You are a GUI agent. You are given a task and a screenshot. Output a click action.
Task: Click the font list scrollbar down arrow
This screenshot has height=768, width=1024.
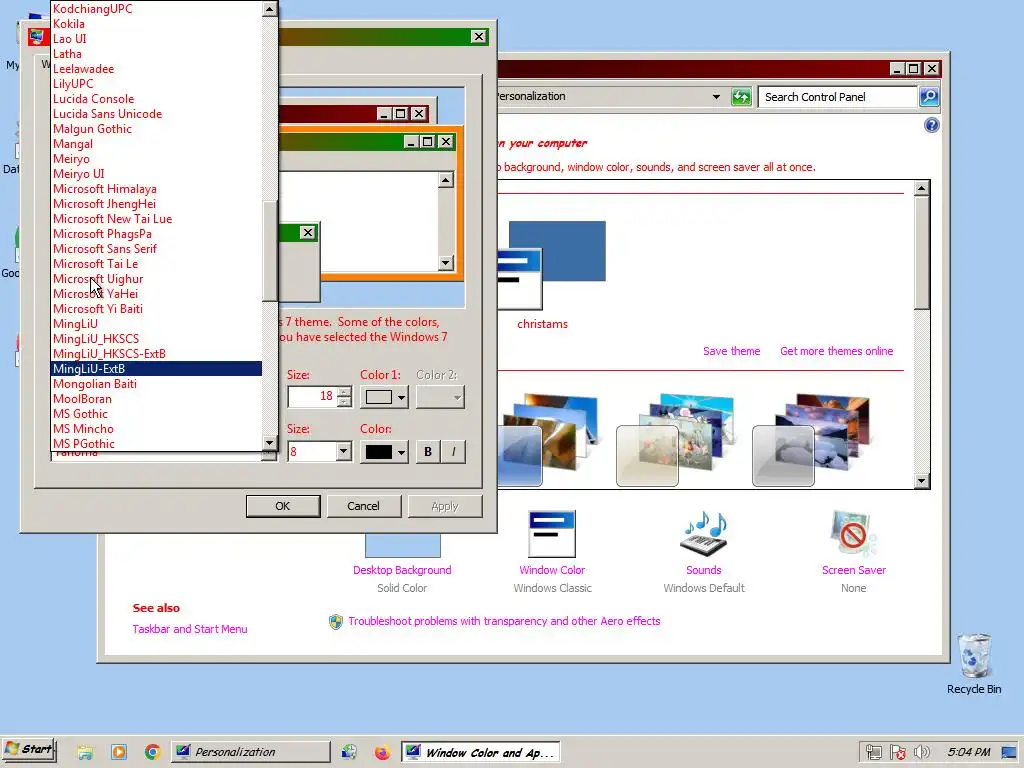pos(270,443)
